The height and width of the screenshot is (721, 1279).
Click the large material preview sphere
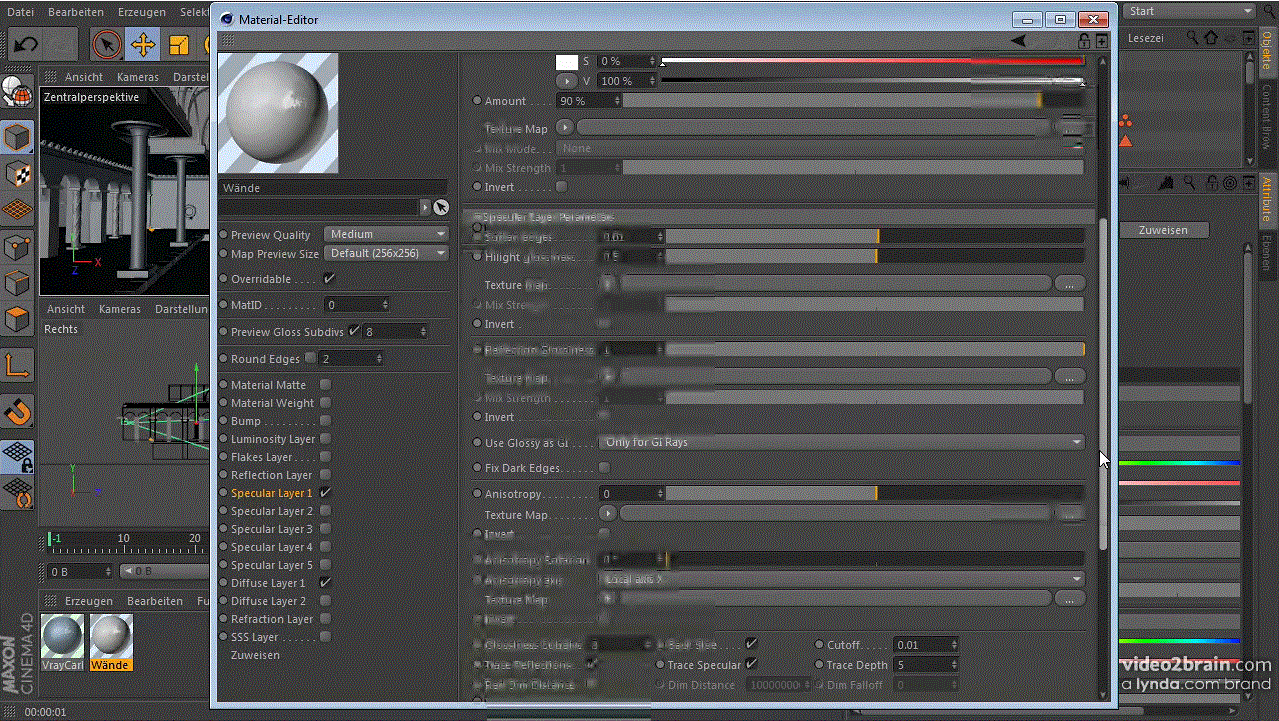coord(278,113)
